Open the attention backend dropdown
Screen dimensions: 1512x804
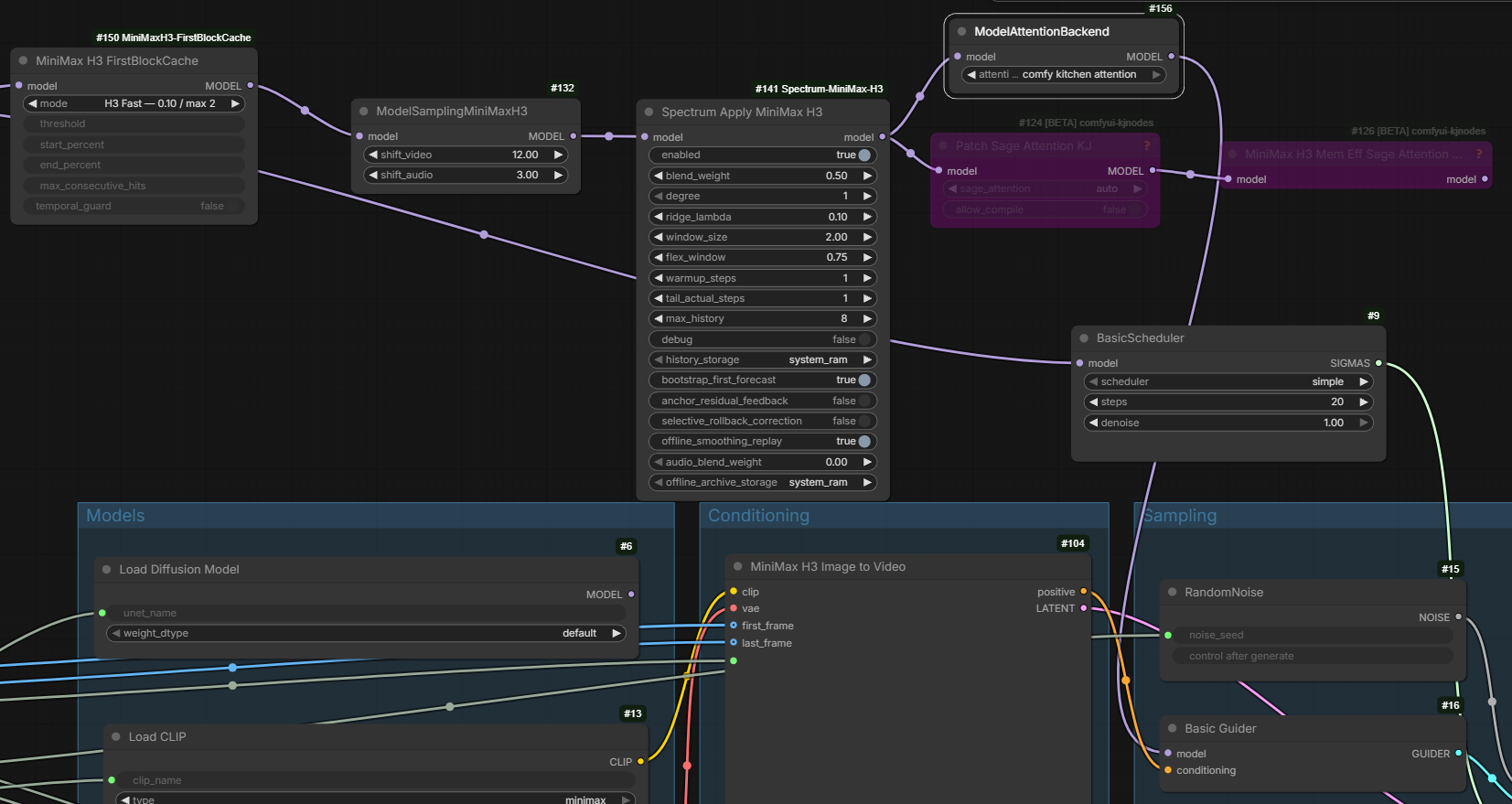coord(1064,75)
